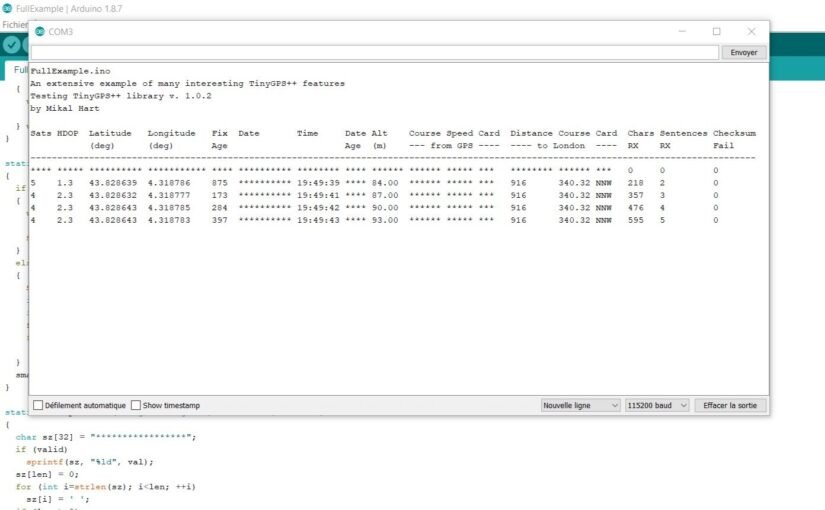Click the Verify checkmark icon in Arduino toolbar

click(11, 45)
